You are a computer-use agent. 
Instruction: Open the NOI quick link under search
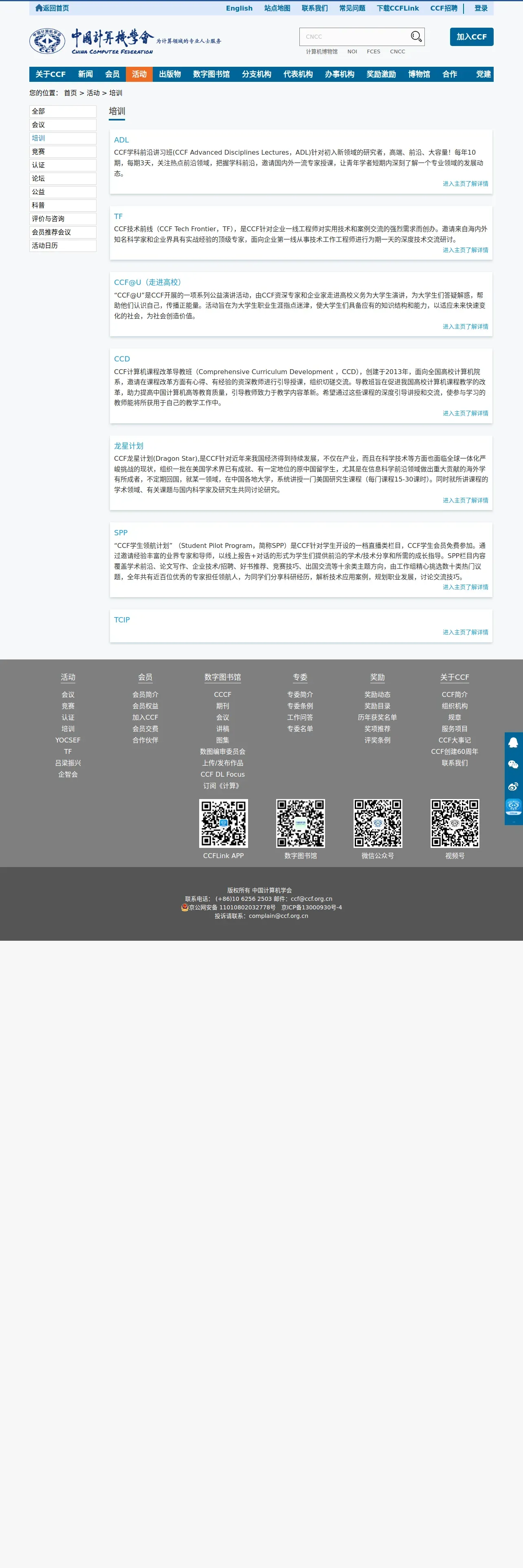352,52
